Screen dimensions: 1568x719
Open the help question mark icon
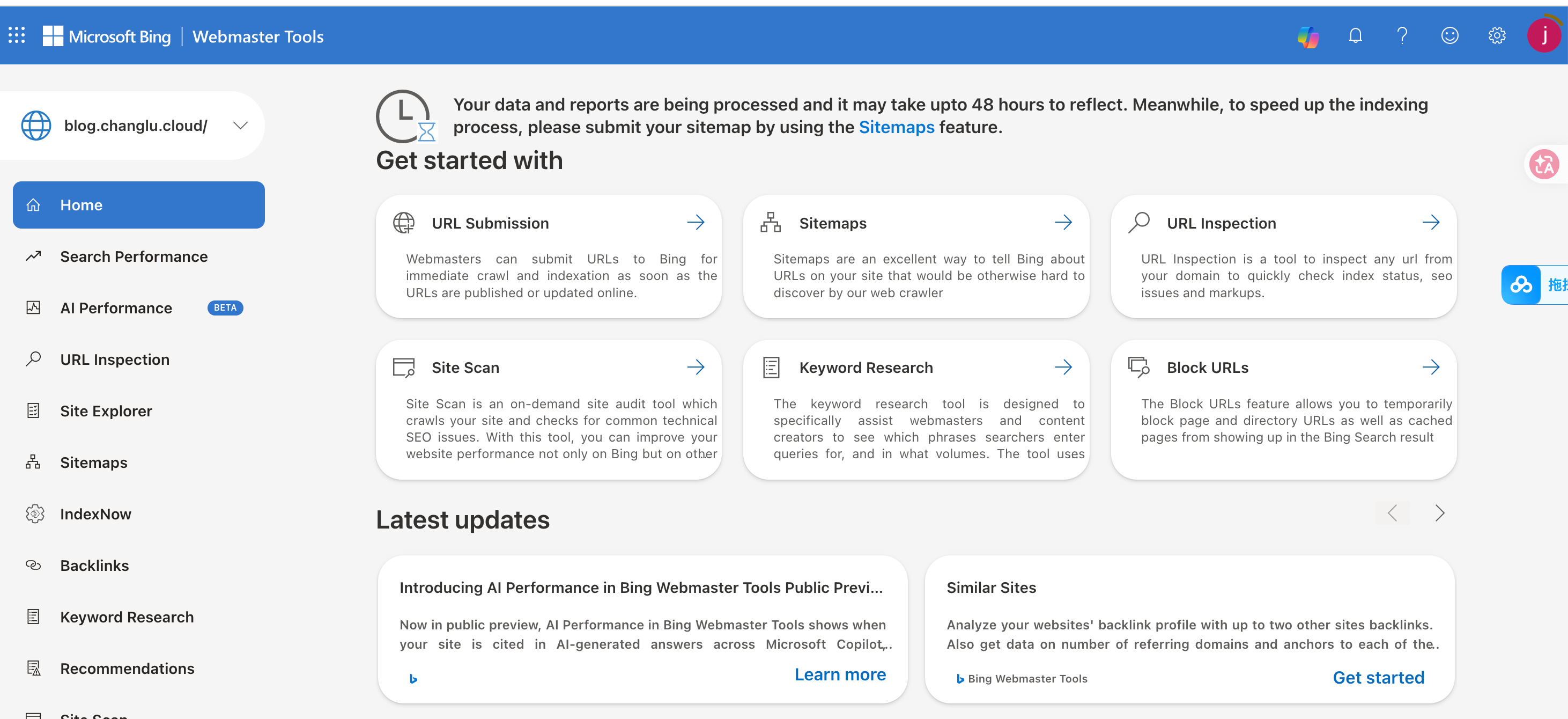coord(1402,36)
